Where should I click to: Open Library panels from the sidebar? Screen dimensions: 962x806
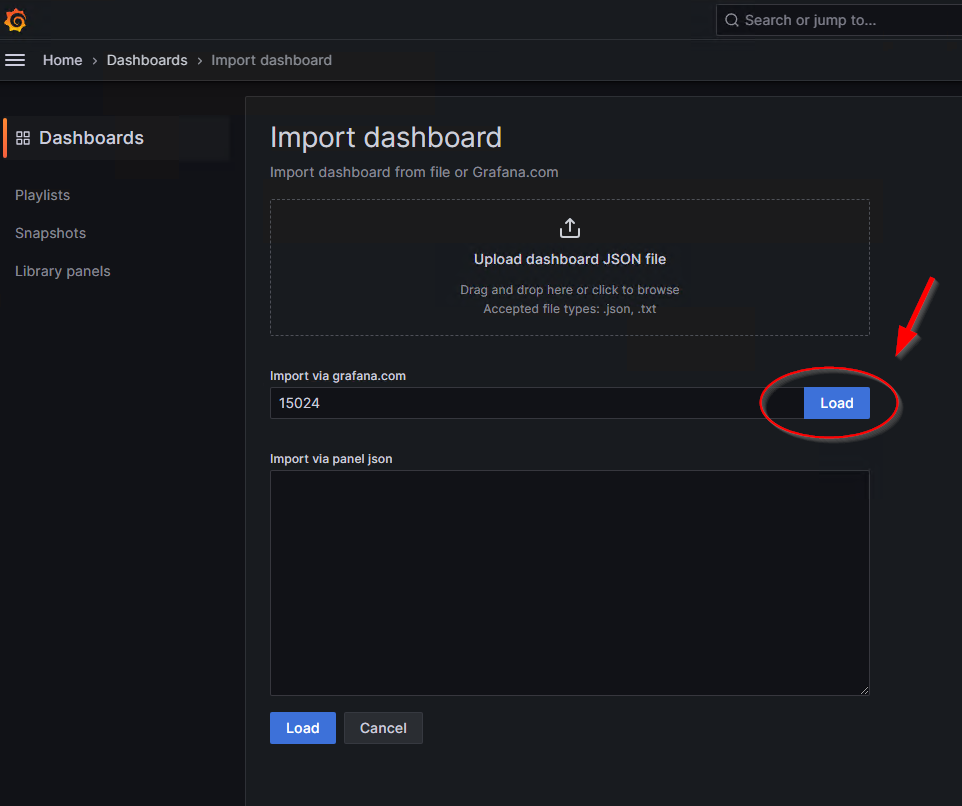pyautogui.click(x=62, y=271)
